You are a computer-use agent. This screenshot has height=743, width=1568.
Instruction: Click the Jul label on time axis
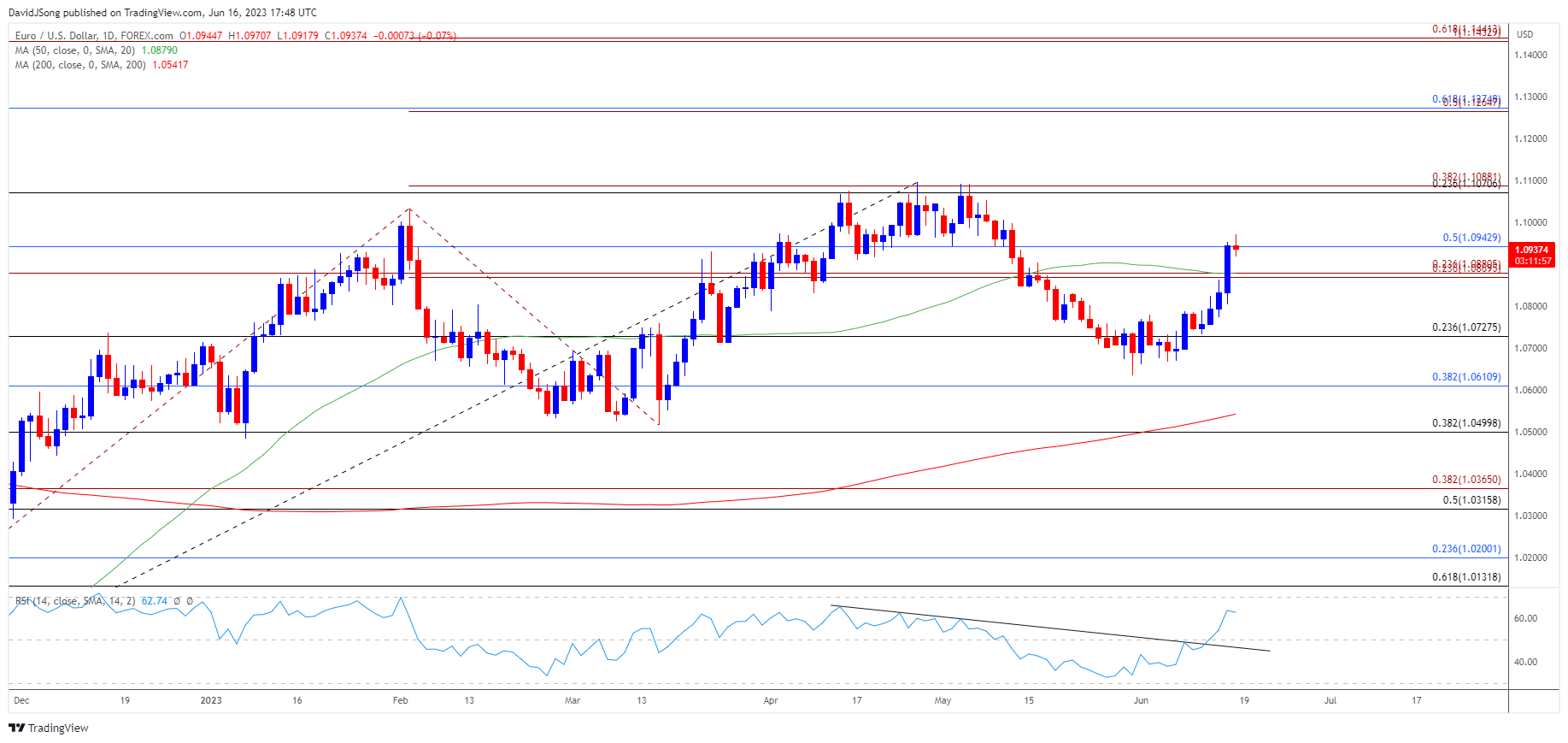[1330, 700]
